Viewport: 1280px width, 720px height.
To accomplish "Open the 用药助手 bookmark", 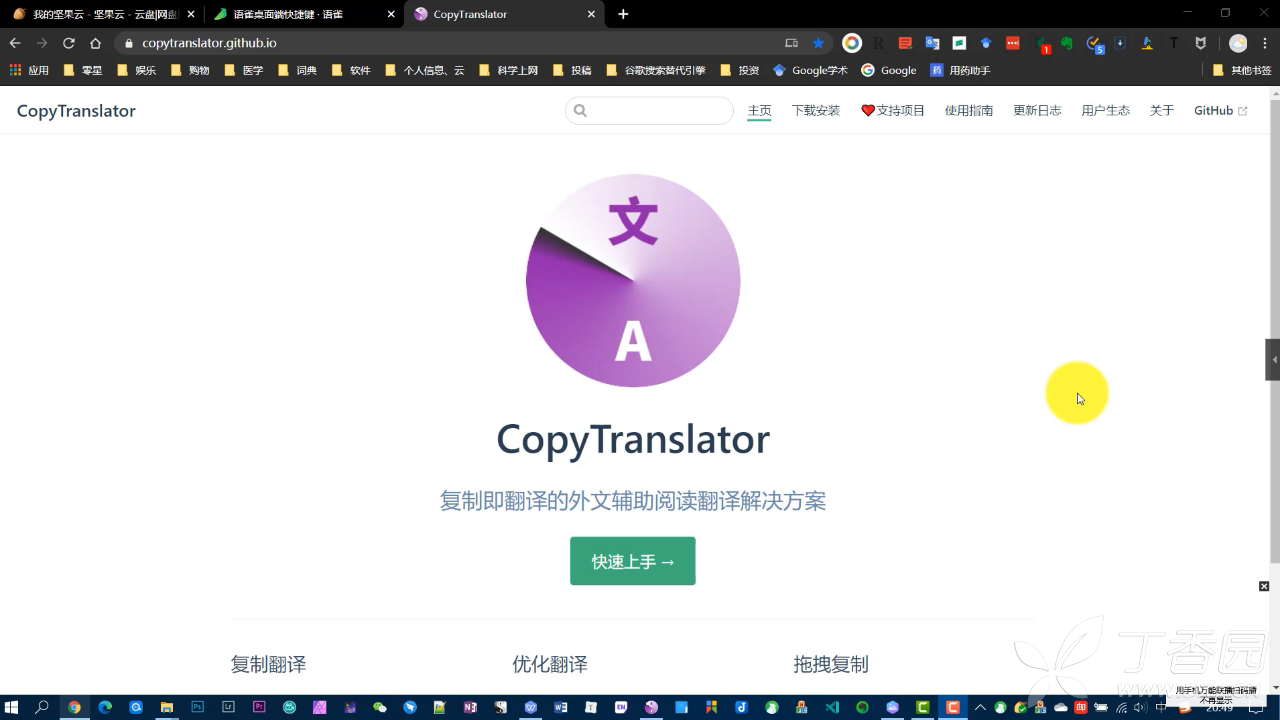I will (960, 70).
